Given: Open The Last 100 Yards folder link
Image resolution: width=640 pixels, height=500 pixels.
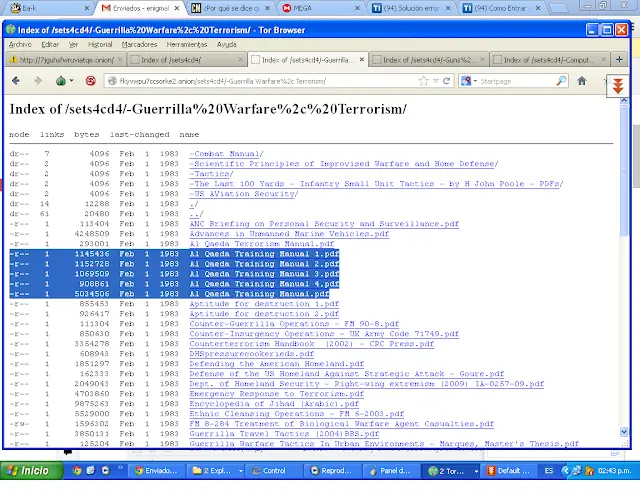Looking at the screenshot, I should [376, 184].
